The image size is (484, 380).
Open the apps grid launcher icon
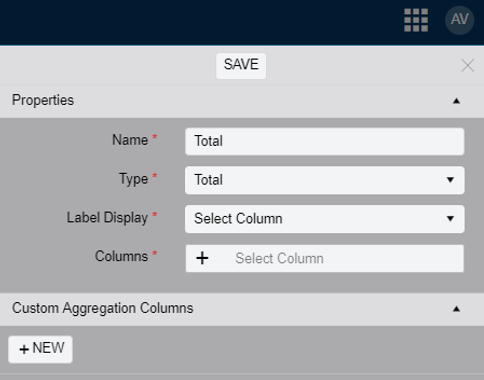tap(416, 20)
